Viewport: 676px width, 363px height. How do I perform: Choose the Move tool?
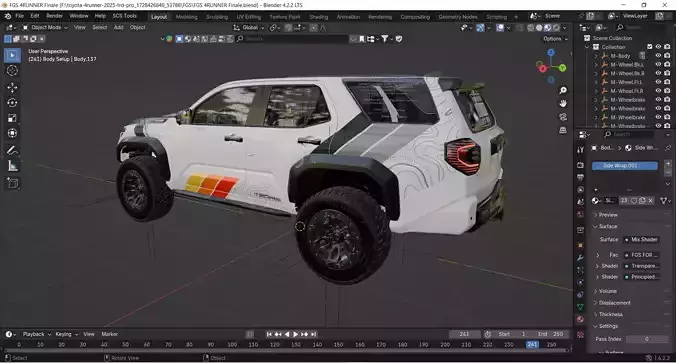[12, 88]
